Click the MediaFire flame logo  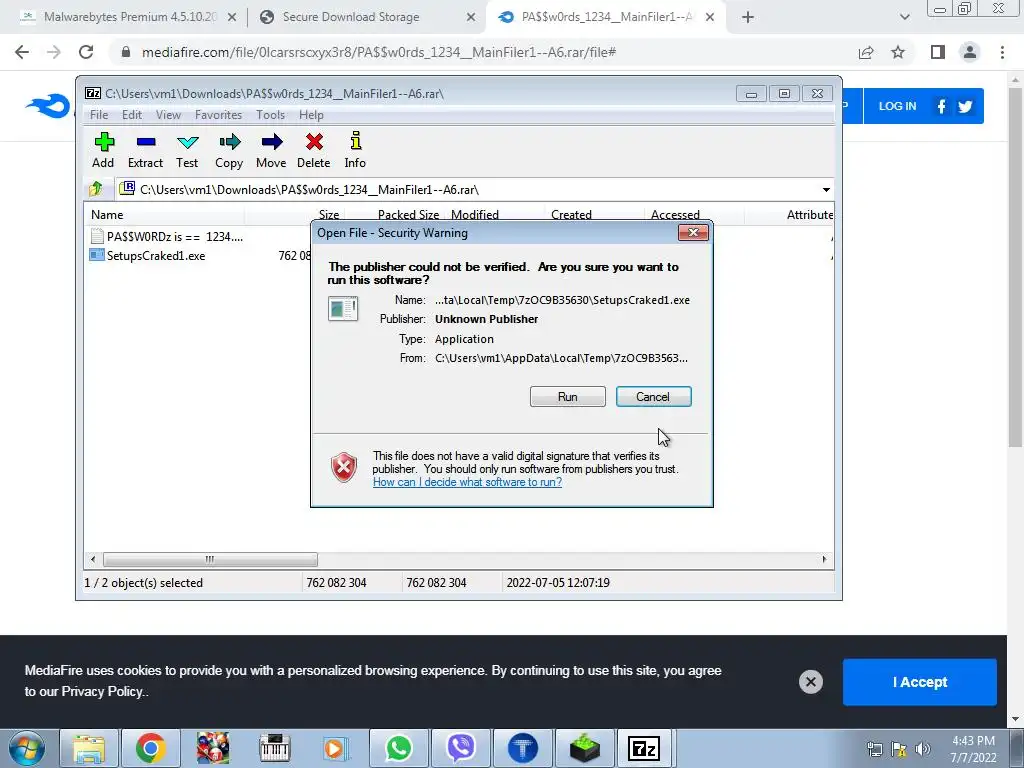point(48,106)
